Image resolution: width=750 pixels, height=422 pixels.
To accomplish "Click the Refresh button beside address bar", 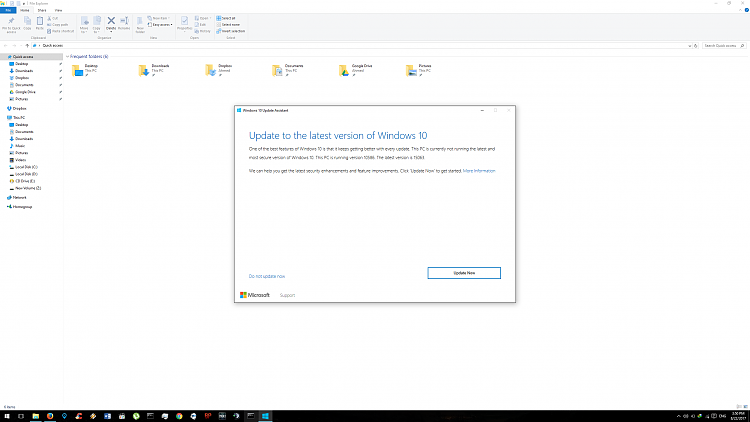I will click(x=695, y=45).
